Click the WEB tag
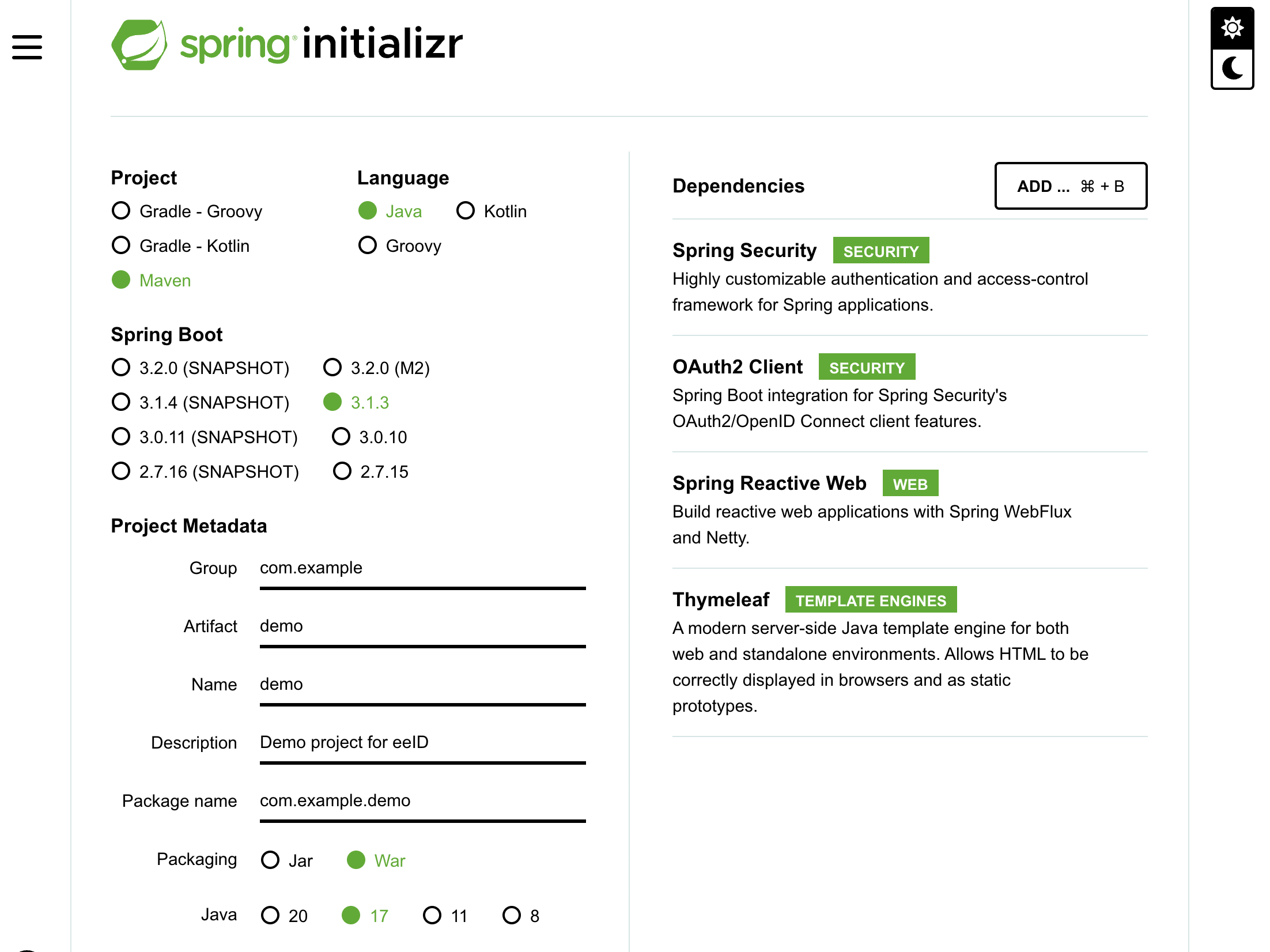Screen dimensions: 1270x952 click(x=910, y=483)
